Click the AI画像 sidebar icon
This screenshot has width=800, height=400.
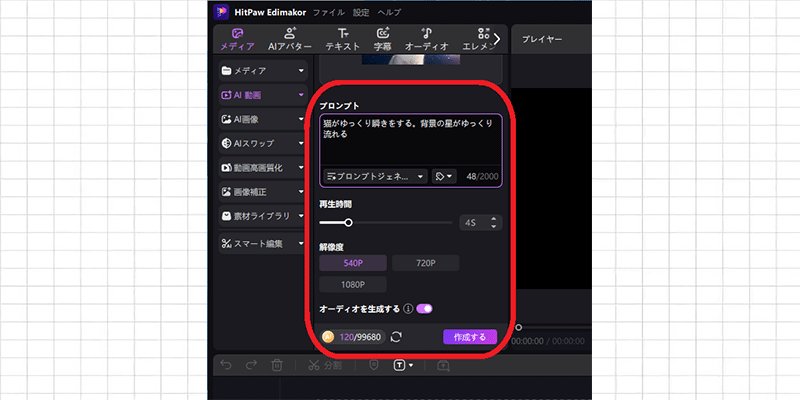[x=226, y=119]
